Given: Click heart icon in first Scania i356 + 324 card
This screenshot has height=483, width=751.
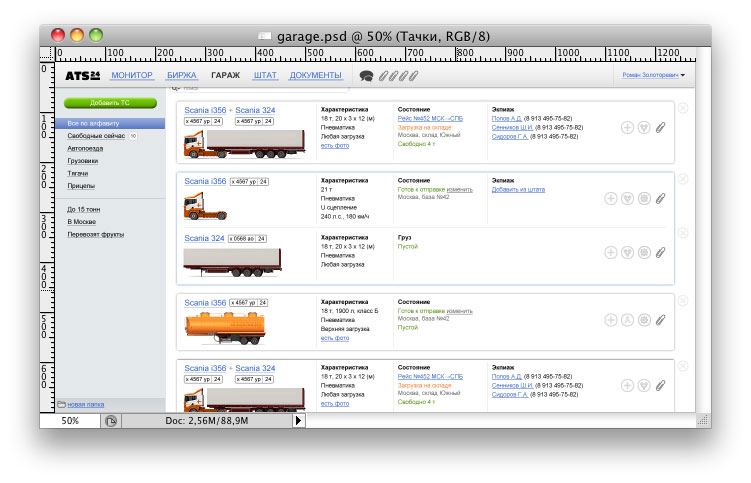Looking at the screenshot, I should pyautogui.click(x=644, y=127).
